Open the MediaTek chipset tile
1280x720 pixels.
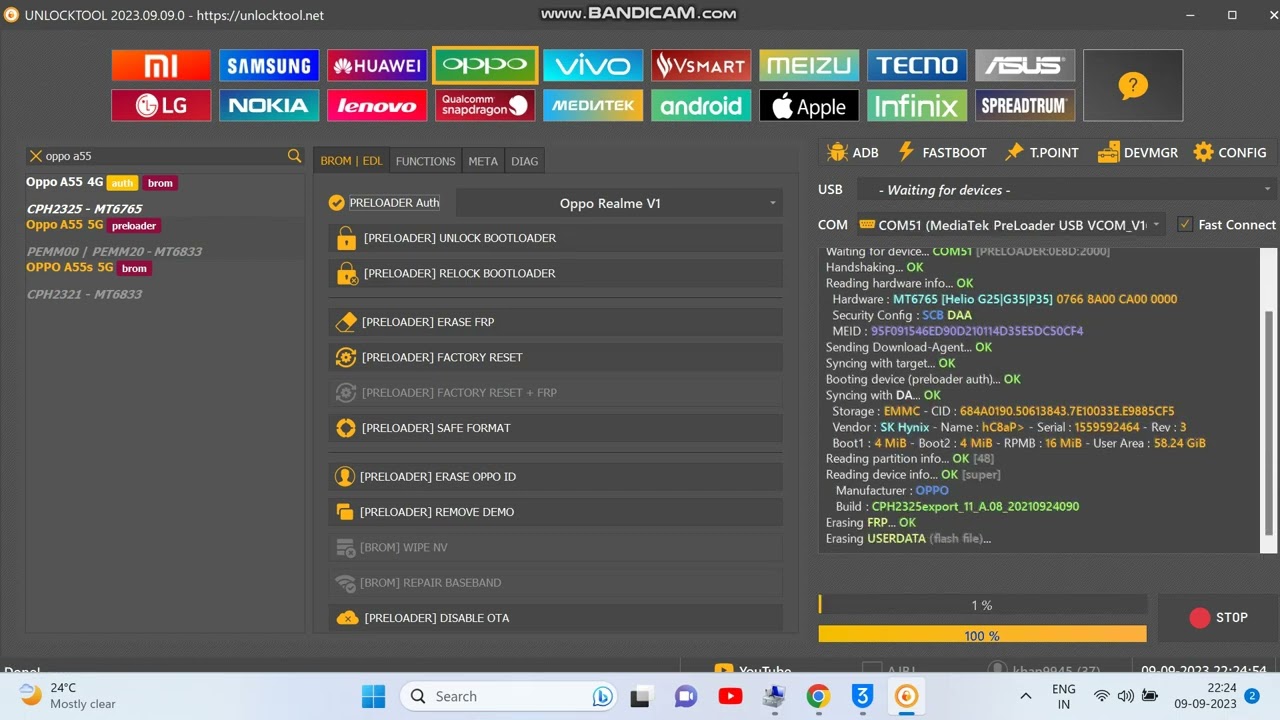593,105
